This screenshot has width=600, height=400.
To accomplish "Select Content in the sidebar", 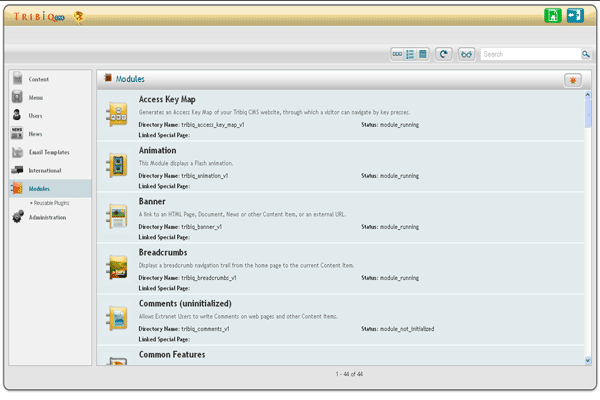I will coord(39,79).
